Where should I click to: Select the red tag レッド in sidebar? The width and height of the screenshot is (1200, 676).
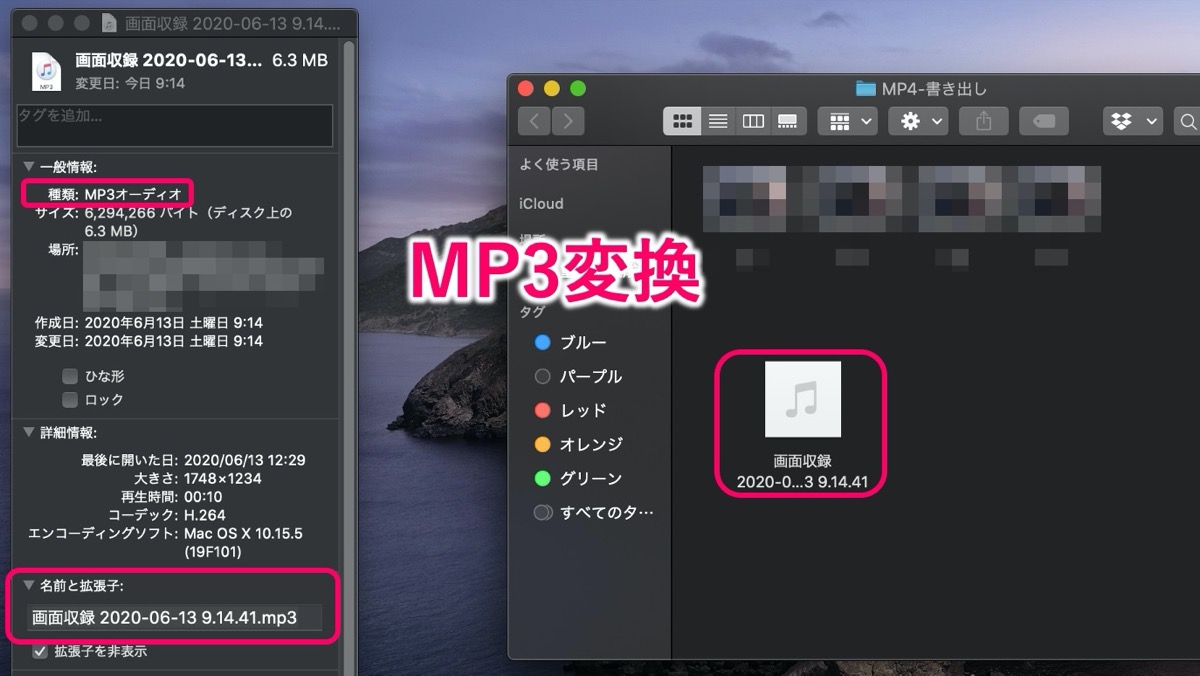pos(570,410)
